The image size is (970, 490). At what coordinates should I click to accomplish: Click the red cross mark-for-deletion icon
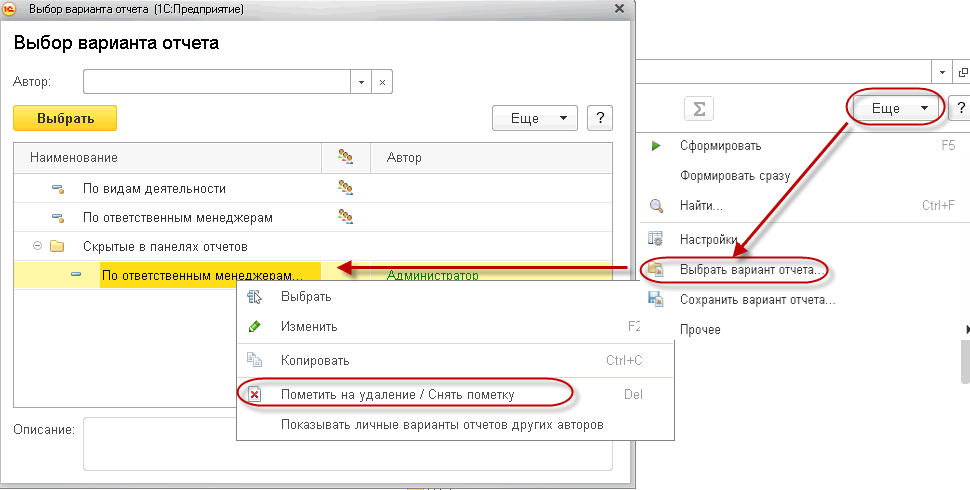tap(254, 394)
